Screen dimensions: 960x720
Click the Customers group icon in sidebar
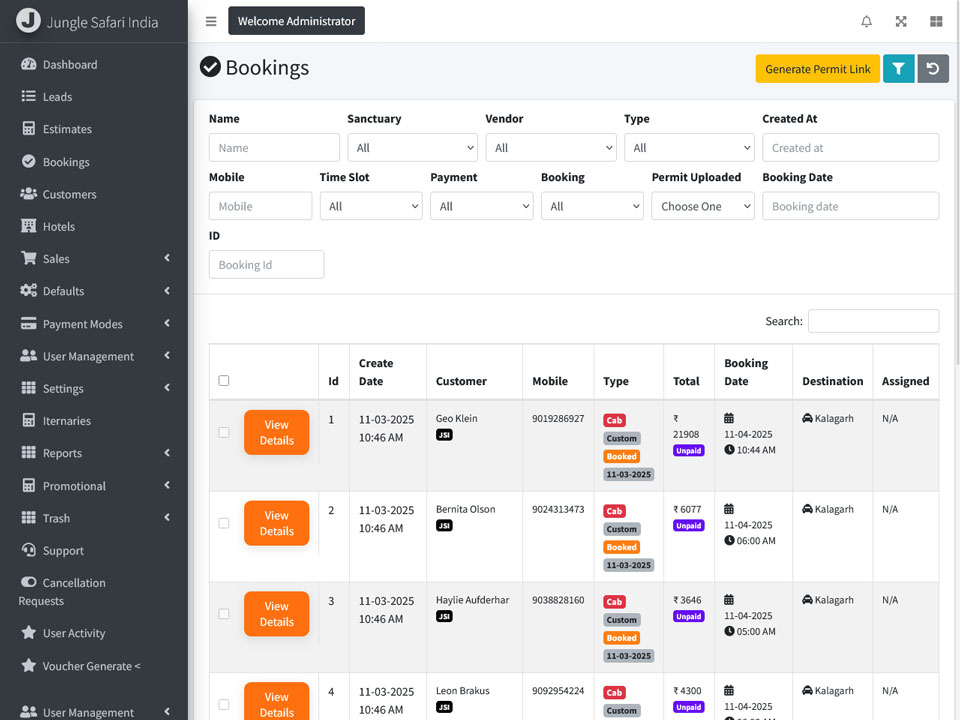(x=29, y=193)
